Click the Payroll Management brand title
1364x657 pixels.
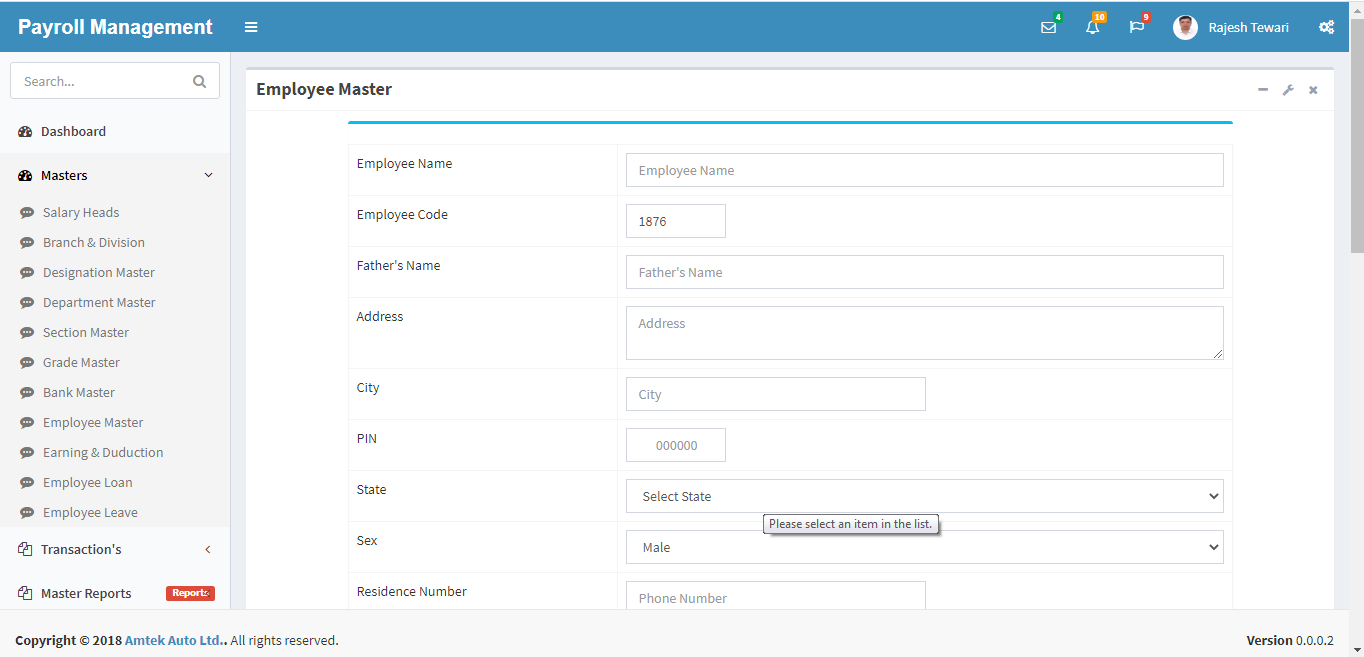pos(115,27)
